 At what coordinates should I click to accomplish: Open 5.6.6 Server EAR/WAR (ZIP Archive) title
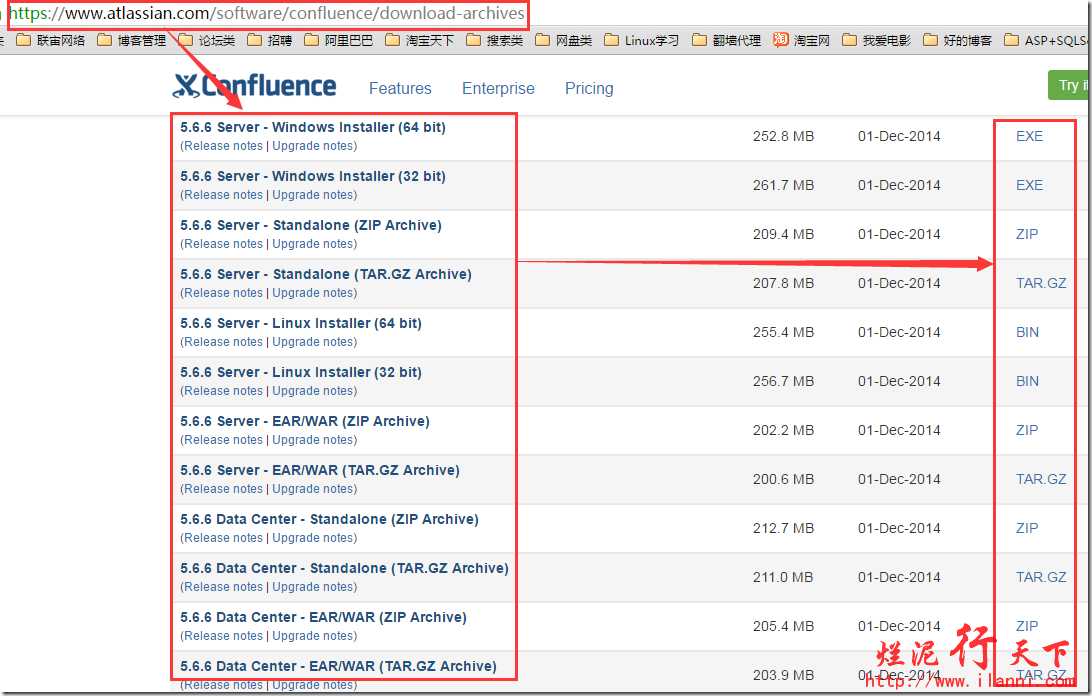click(x=305, y=421)
